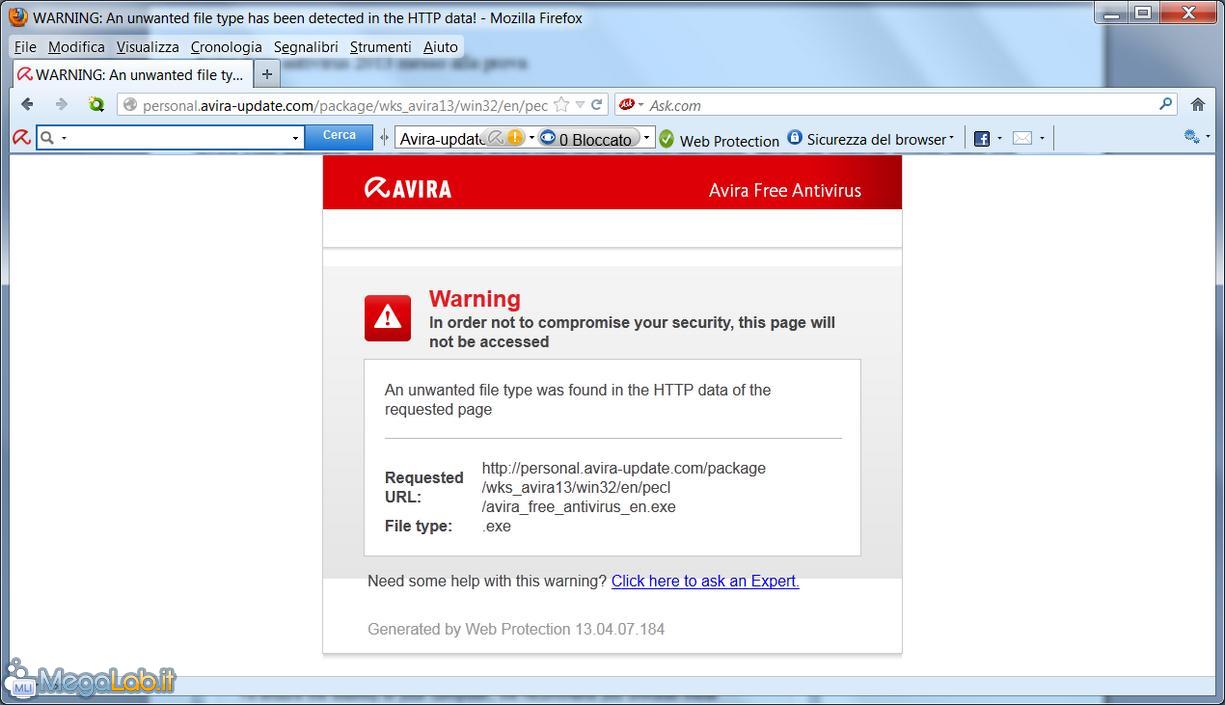Screen dimensions: 1225x705
Task: Click the magnifier in the Ask.com search box
Action: click(x=1165, y=104)
